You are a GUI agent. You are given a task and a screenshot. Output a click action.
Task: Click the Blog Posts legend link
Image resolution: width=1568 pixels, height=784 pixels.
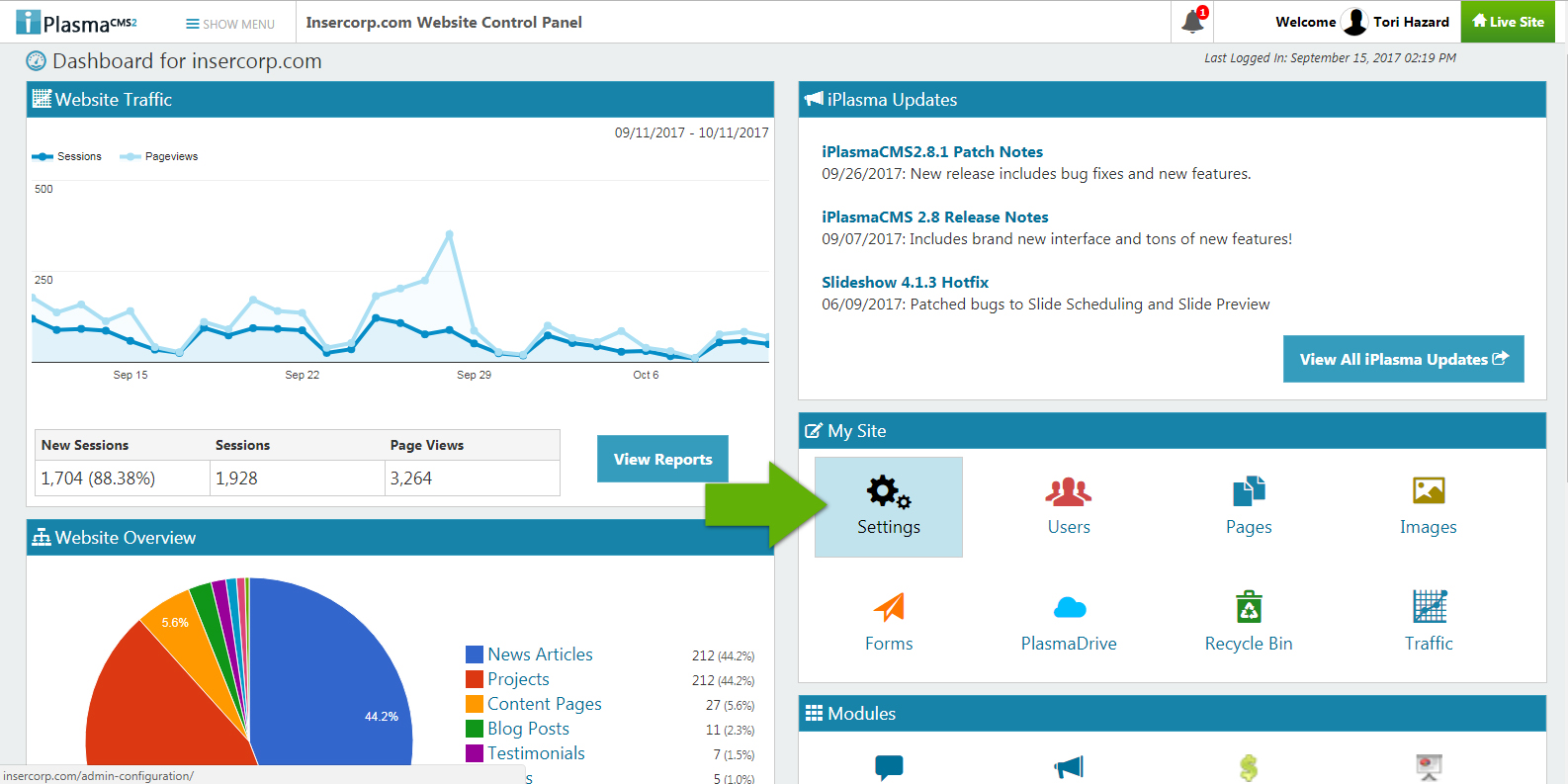tap(528, 729)
